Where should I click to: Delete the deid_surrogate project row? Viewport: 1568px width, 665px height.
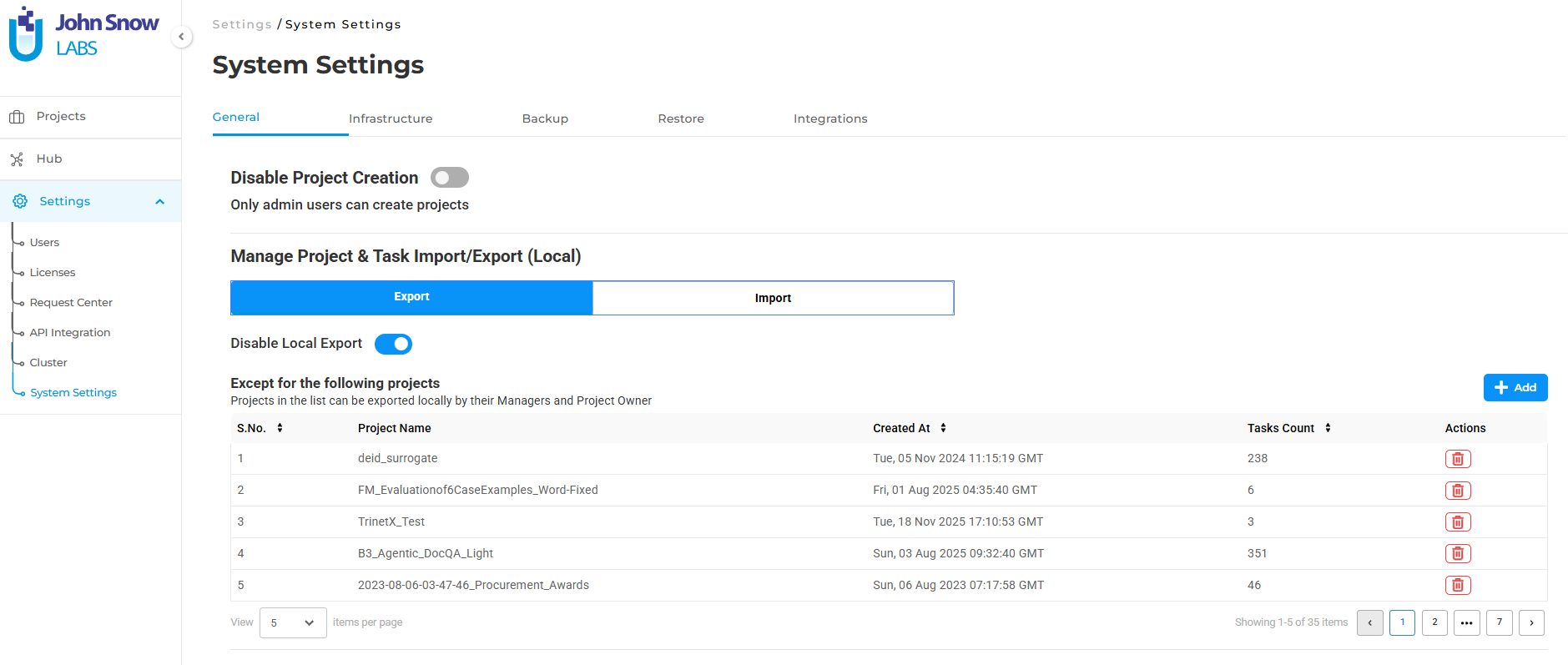(x=1457, y=459)
